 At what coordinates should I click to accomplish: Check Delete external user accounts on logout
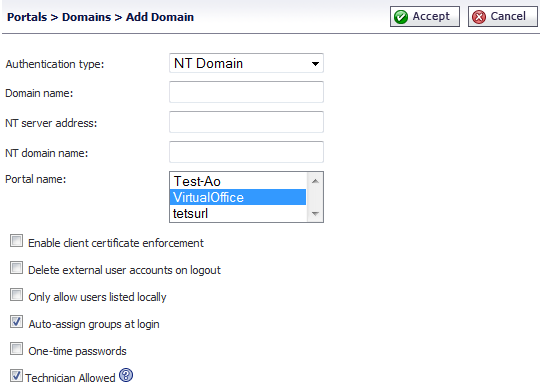pyautogui.click(x=17, y=268)
